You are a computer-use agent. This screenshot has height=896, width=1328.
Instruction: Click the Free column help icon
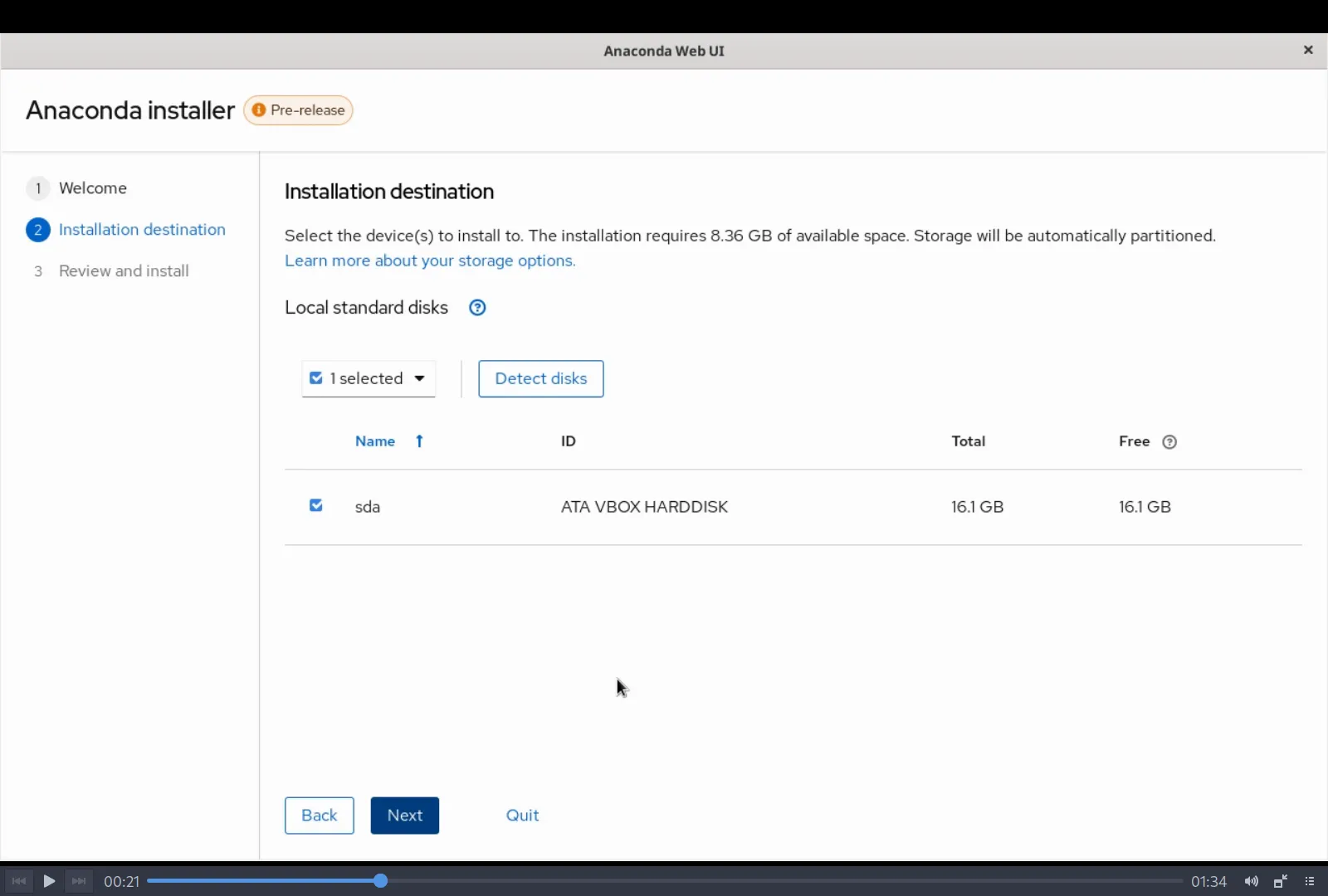[1169, 442]
